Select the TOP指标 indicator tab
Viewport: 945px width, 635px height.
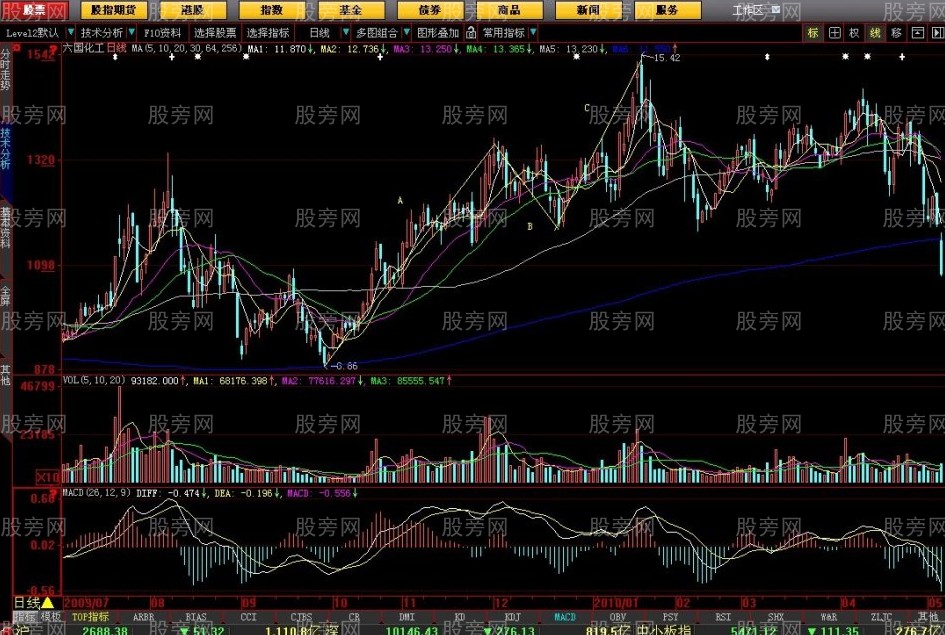[x=90, y=617]
